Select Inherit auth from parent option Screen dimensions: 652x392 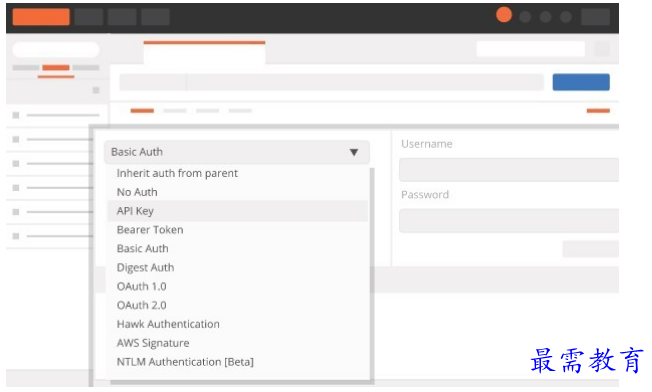(x=177, y=173)
